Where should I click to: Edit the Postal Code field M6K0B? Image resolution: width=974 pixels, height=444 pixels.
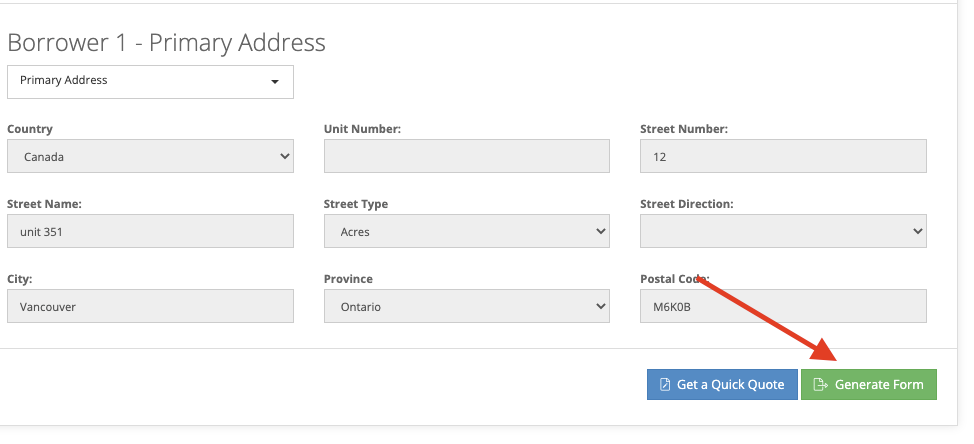[x=783, y=306]
